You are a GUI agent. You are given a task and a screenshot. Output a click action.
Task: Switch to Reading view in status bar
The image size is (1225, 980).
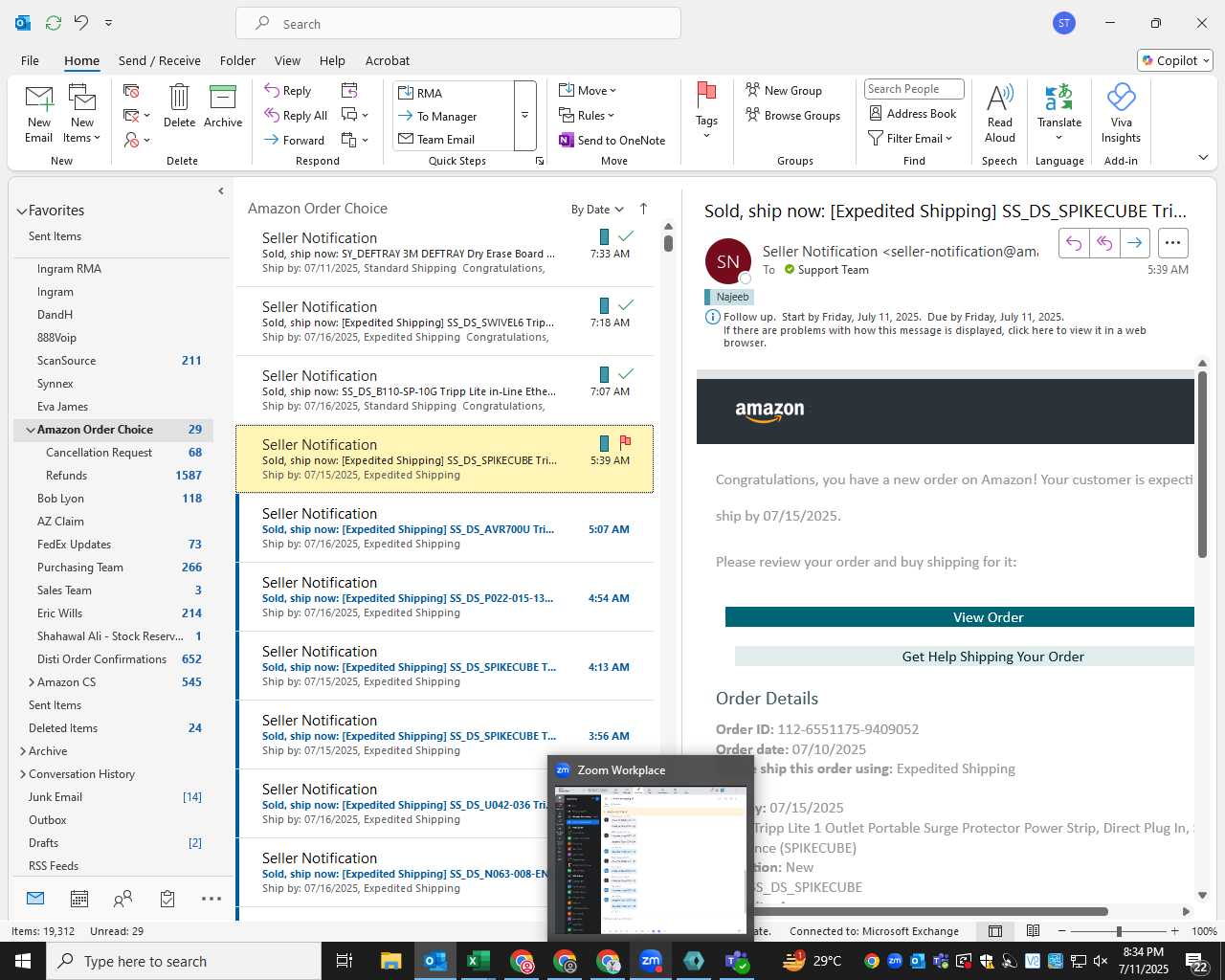[x=1034, y=931]
